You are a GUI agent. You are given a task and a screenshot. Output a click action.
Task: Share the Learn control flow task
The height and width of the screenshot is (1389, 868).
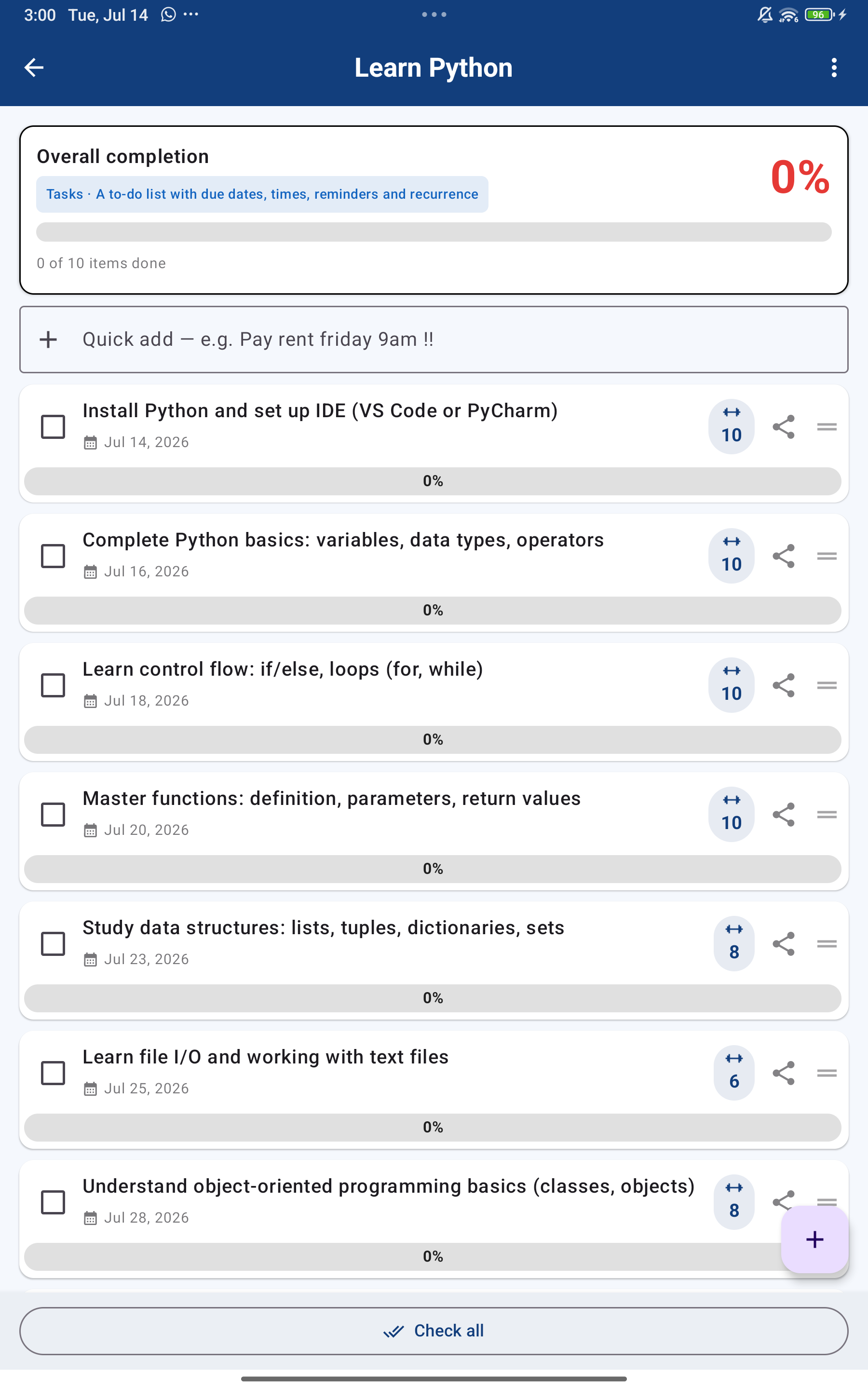pos(784,685)
